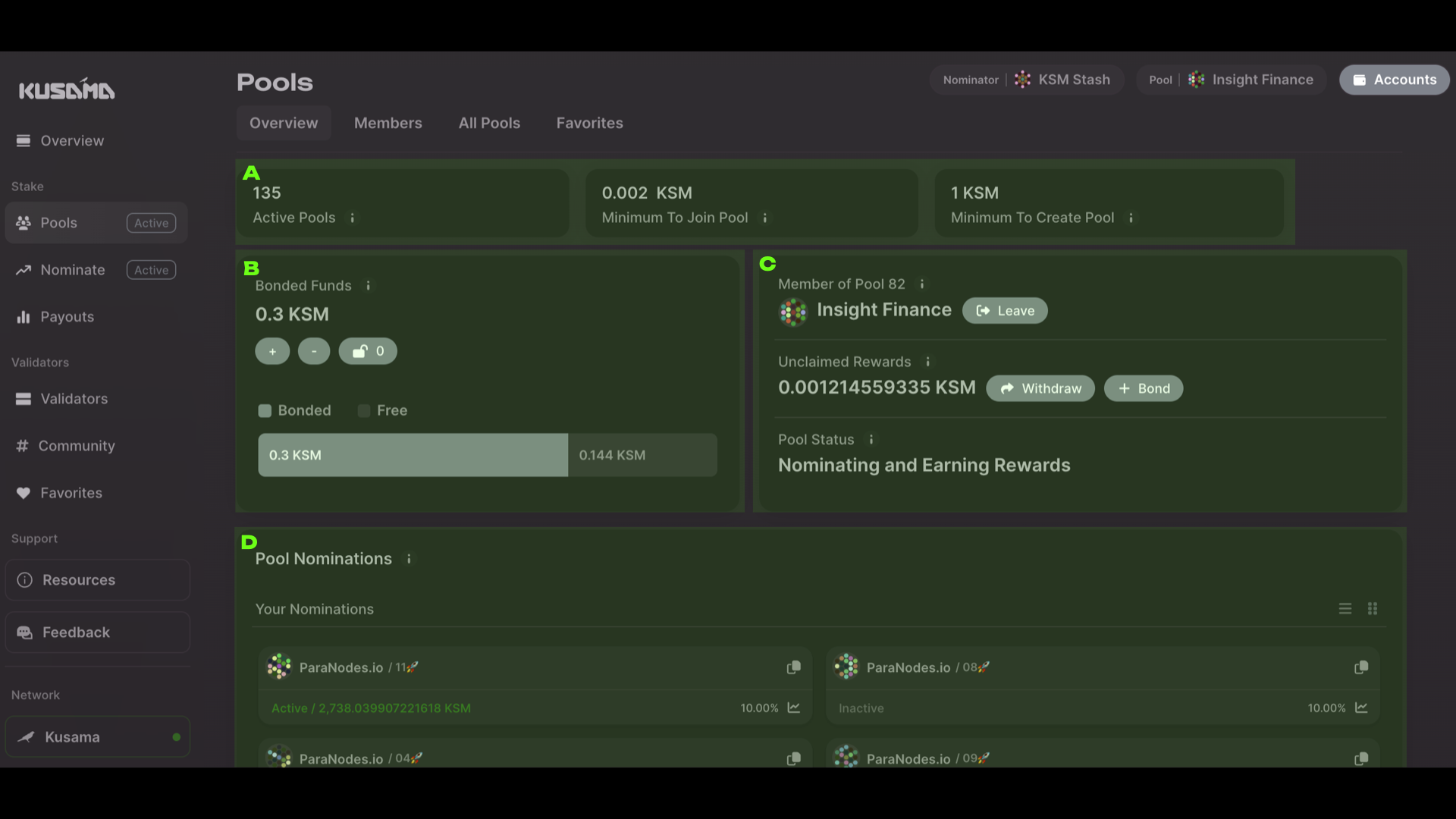Click the info icon next to Unclaimed Rewards
Viewport: 1456px width, 819px height.
(928, 362)
